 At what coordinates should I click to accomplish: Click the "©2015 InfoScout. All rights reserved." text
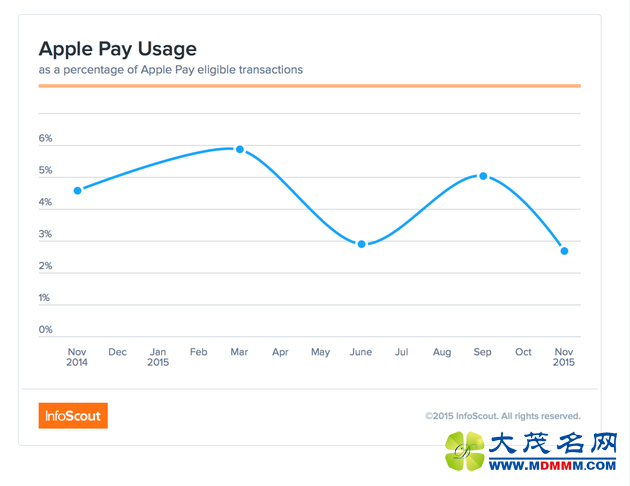point(503,416)
